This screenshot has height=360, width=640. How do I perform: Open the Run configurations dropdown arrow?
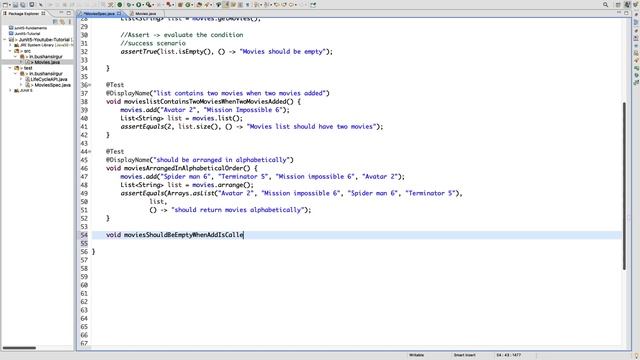tap(143, 5)
